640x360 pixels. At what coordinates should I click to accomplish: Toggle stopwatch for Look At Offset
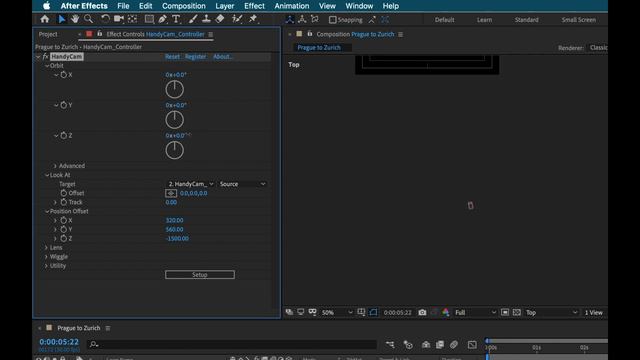click(x=64, y=193)
